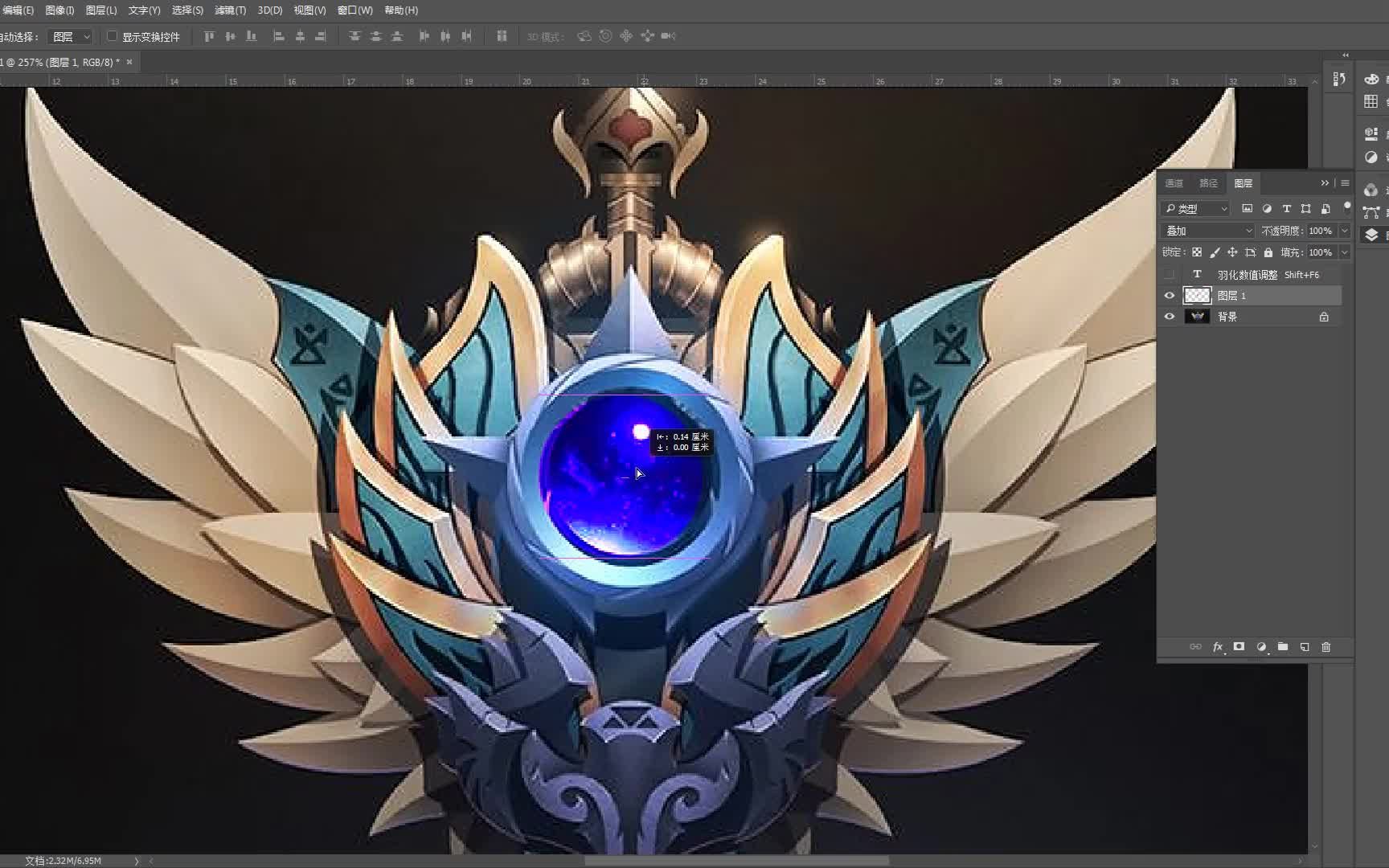The width and height of the screenshot is (1389, 868).
Task: Toggle type layer filter
Action: pyautogui.click(x=1286, y=209)
